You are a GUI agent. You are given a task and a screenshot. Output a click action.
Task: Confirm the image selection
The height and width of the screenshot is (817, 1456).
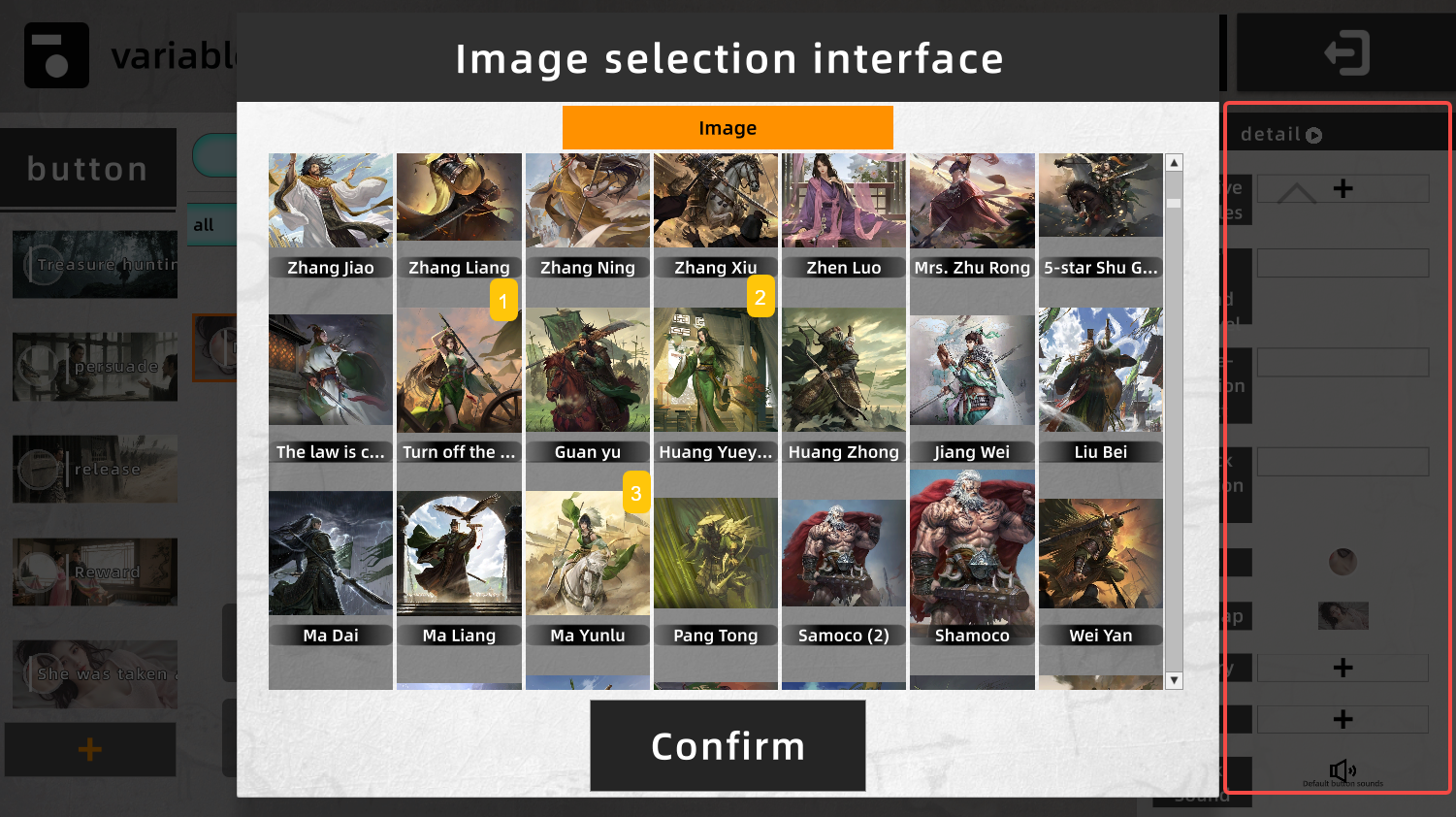(x=728, y=746)
